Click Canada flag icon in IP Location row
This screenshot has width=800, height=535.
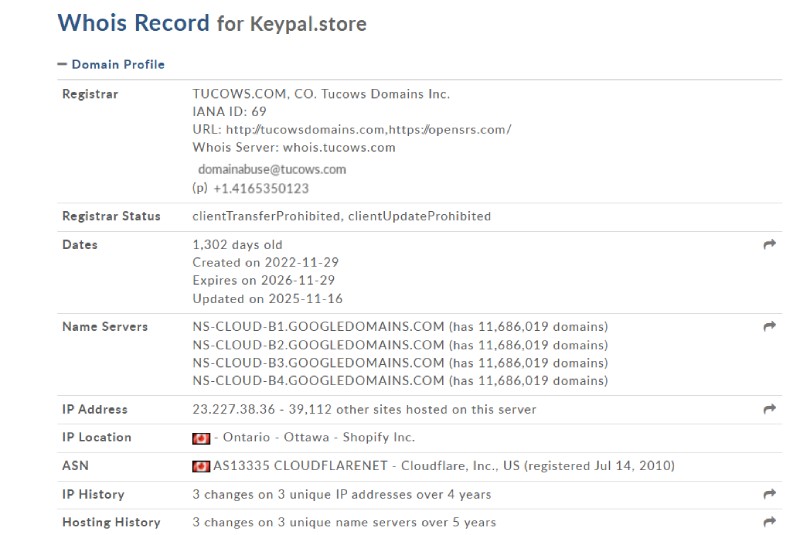[x=201, y=438]
